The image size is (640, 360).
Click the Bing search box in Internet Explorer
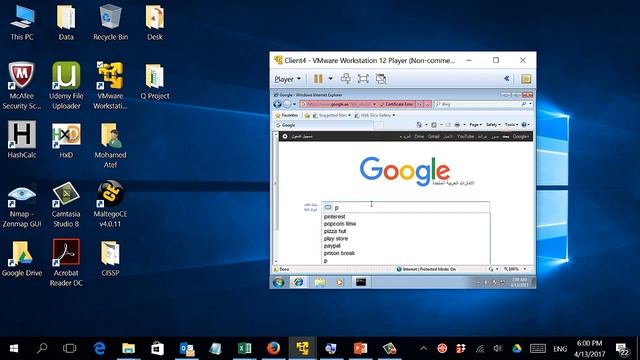(478, 104)
